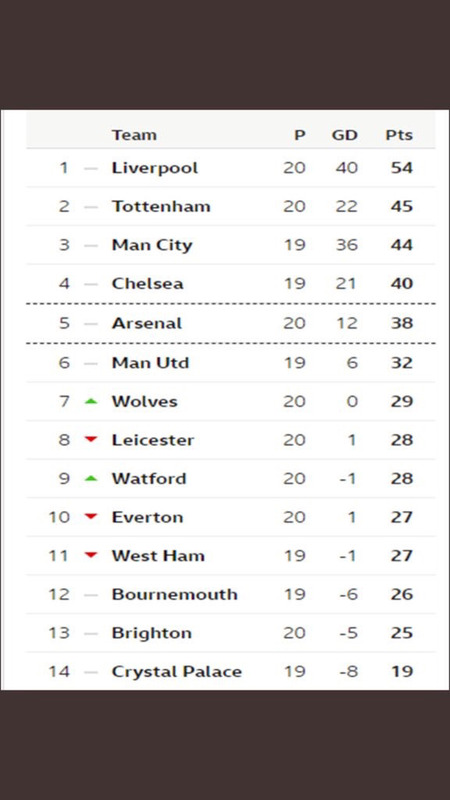Click the GD column header

[345, 135]
